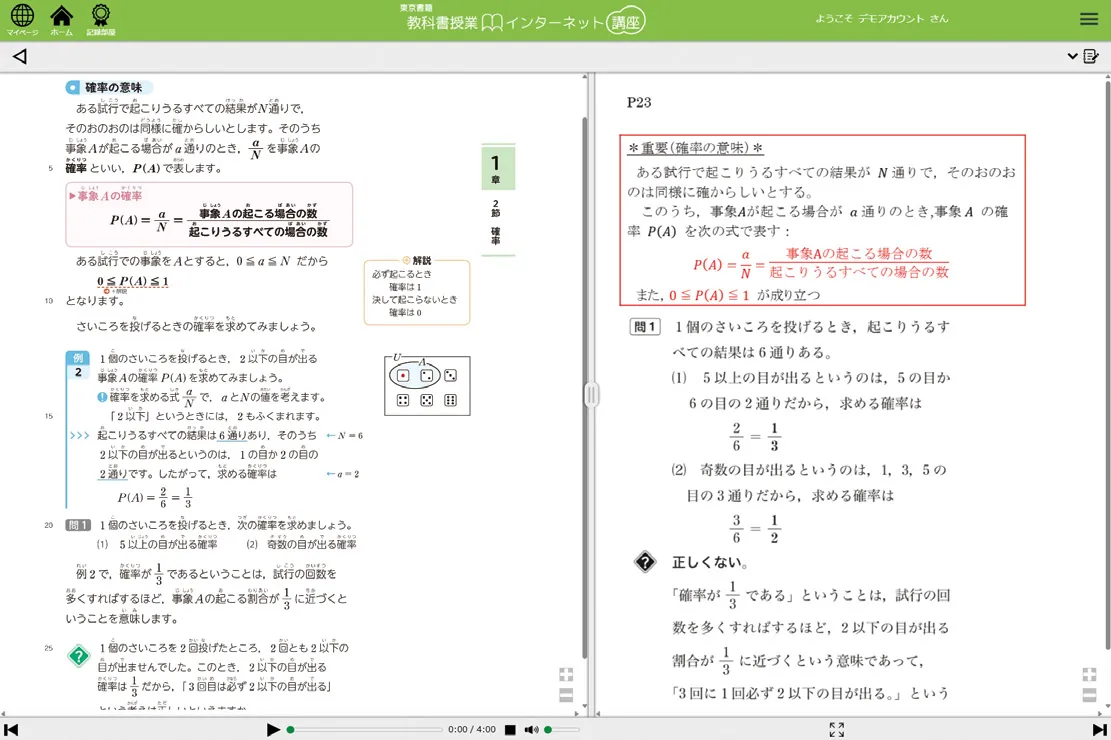Click 教科書授業インターネット講座 logo title
The height and width of the screenshot is (740, 1111).
pos(525,21)
